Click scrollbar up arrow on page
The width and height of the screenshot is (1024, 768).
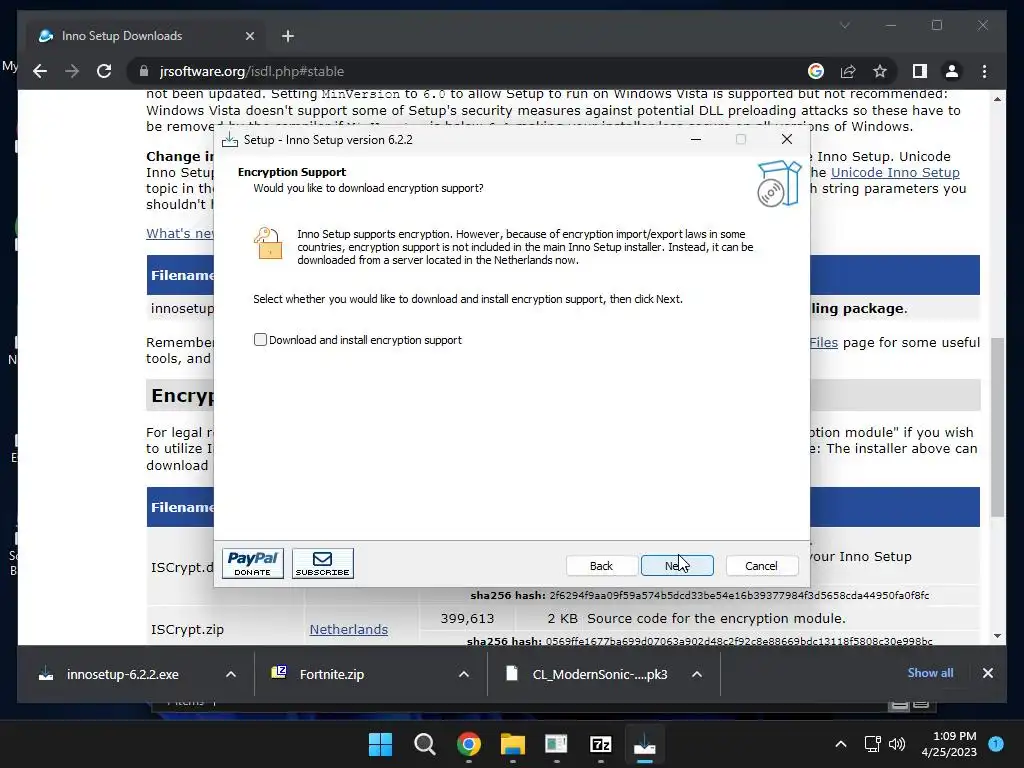997,99
